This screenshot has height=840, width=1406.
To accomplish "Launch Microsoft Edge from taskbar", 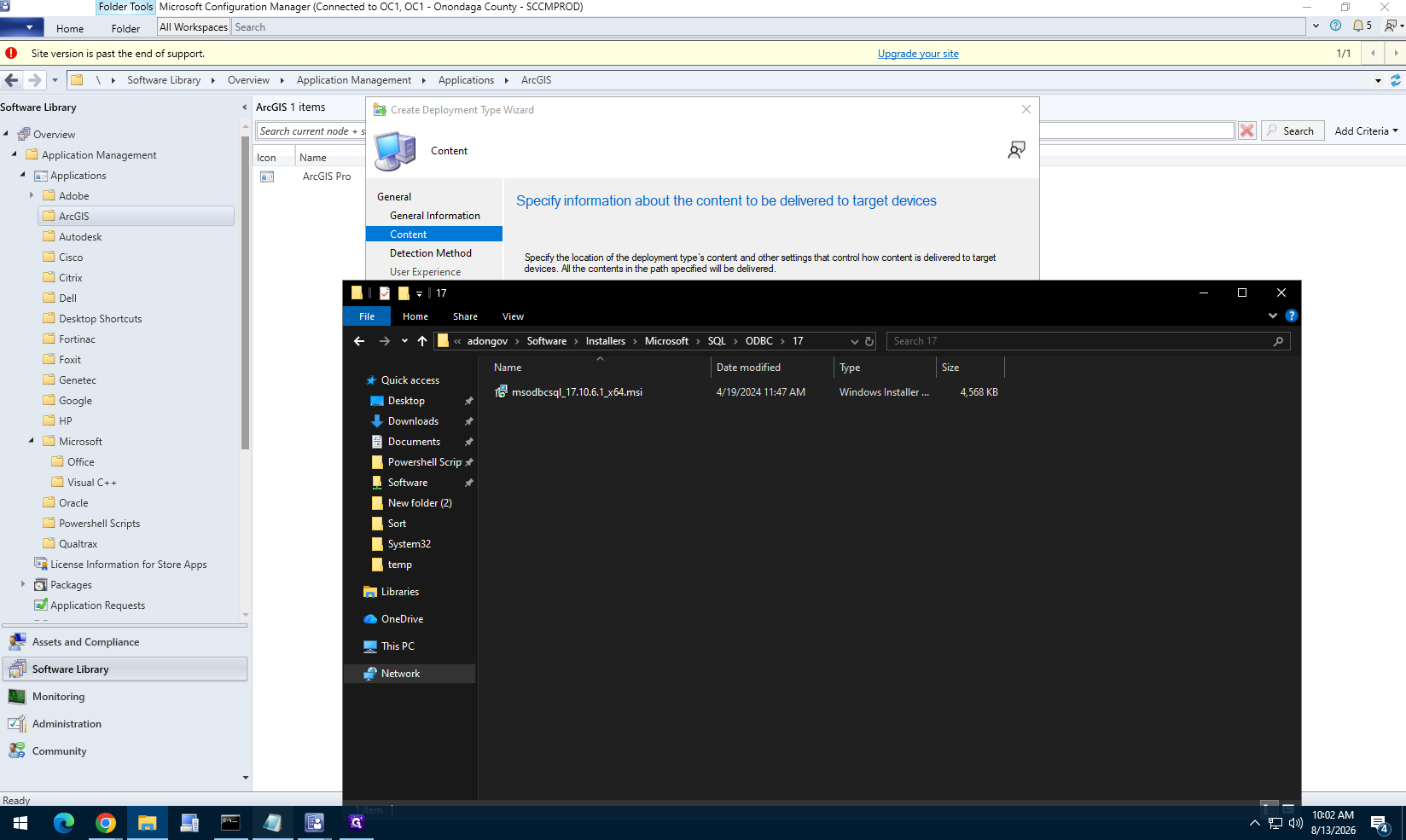I will (64, 823).
